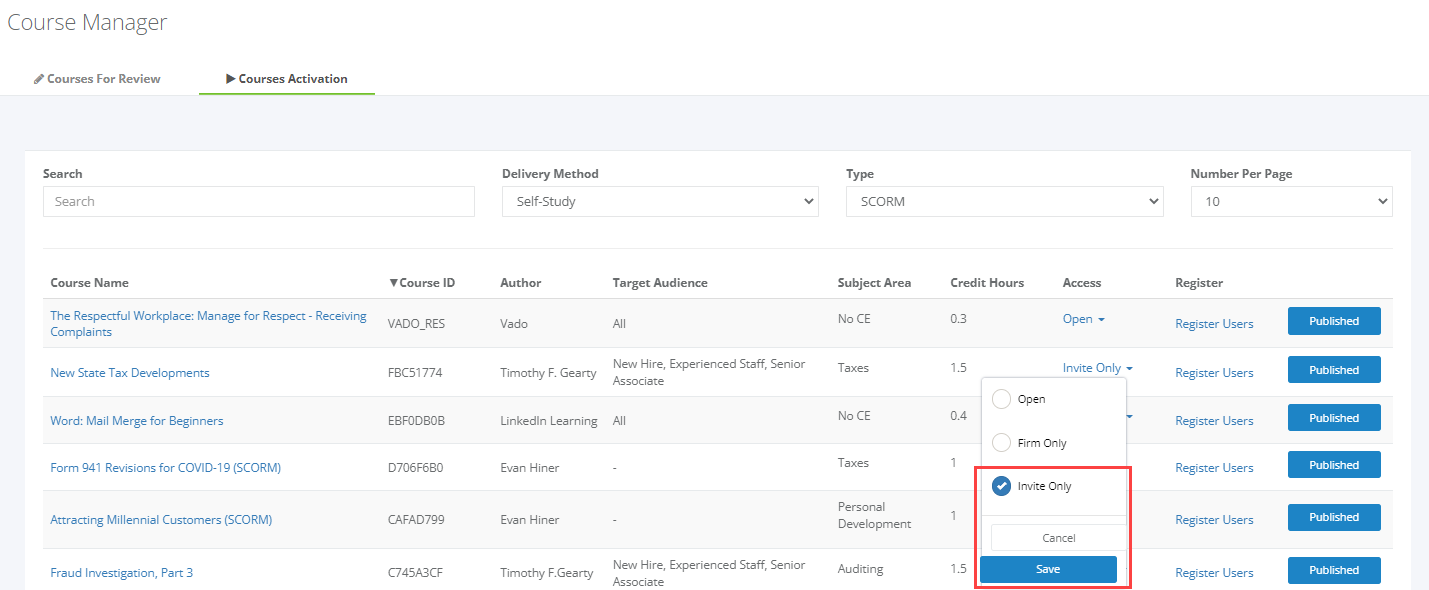Viewport: 1429px width, 590px height.
Task: Expand the Open access dropdown caret
Action: point(1101,320)
